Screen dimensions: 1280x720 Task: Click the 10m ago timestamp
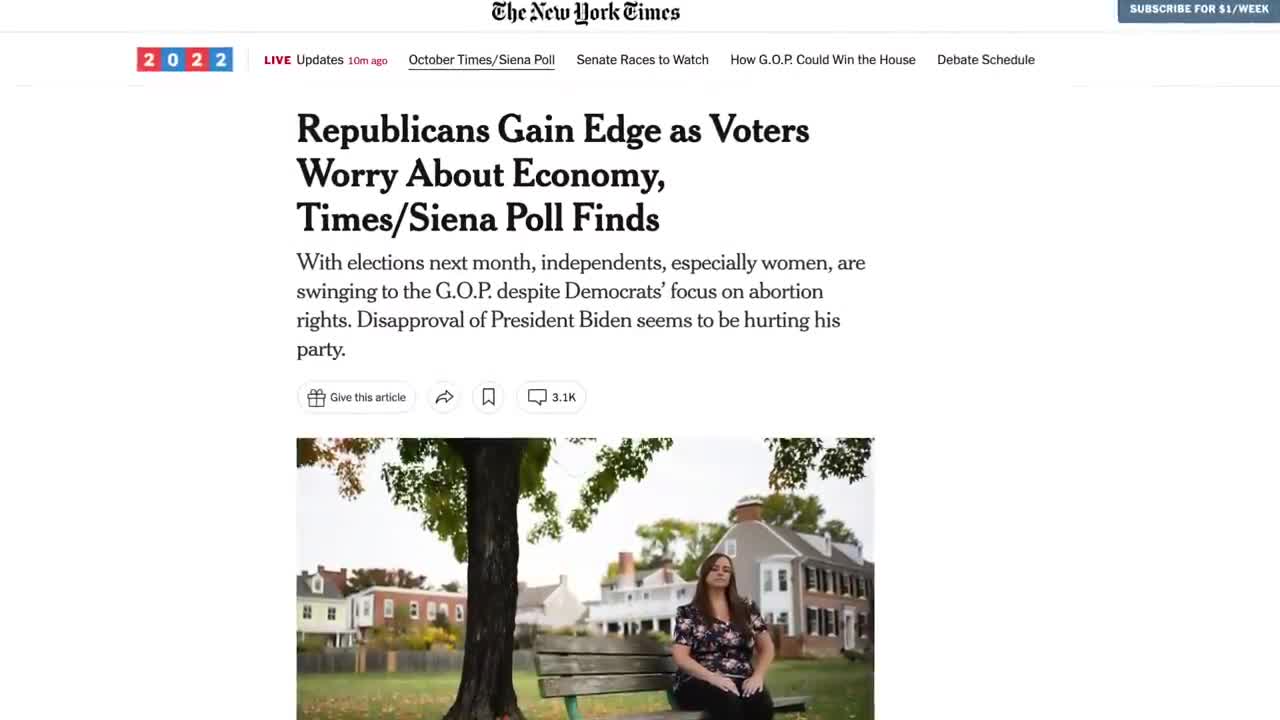367,61
